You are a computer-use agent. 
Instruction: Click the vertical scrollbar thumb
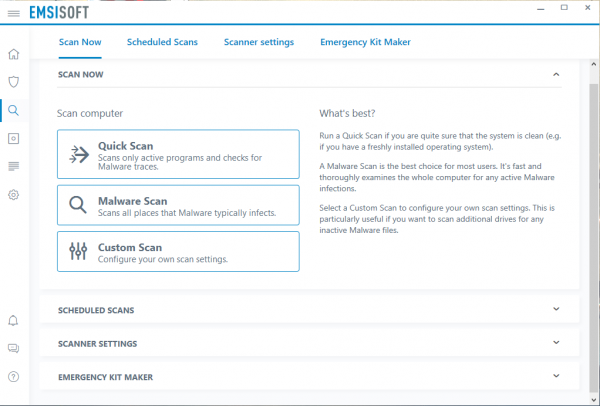593,237
